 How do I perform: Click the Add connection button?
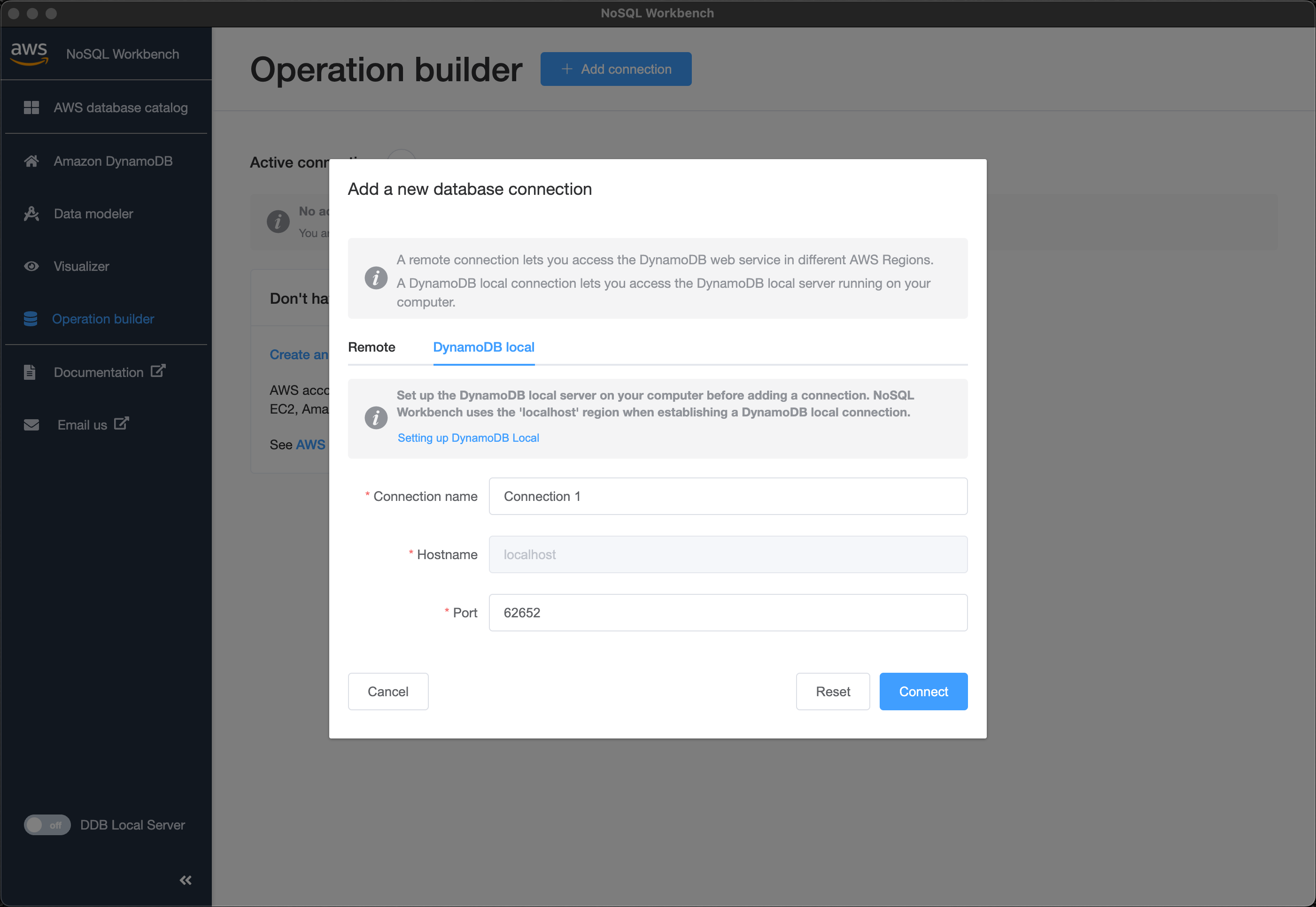(x=617, y=68)
